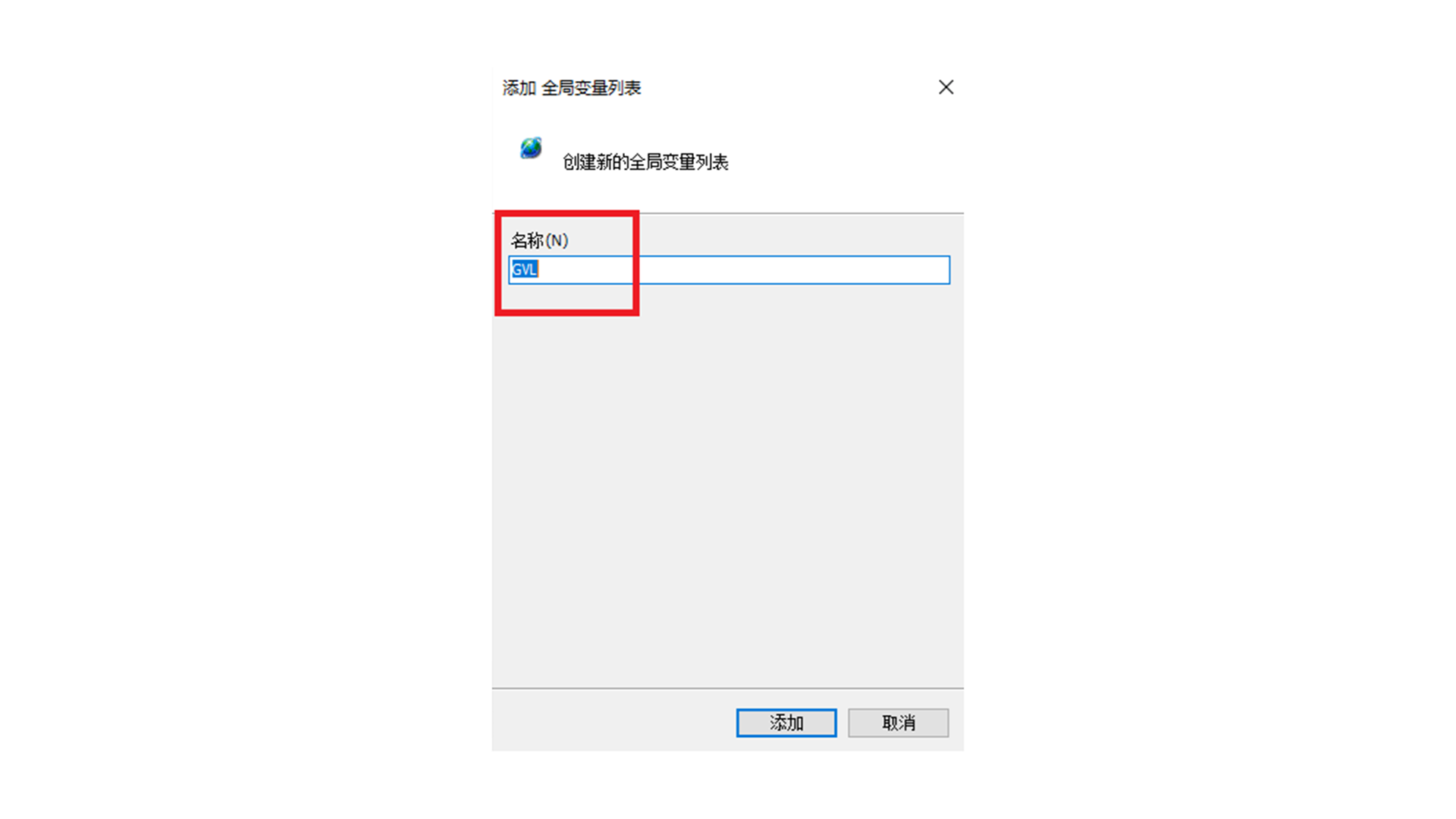Click center of the empty dialog body

point(728,485)
